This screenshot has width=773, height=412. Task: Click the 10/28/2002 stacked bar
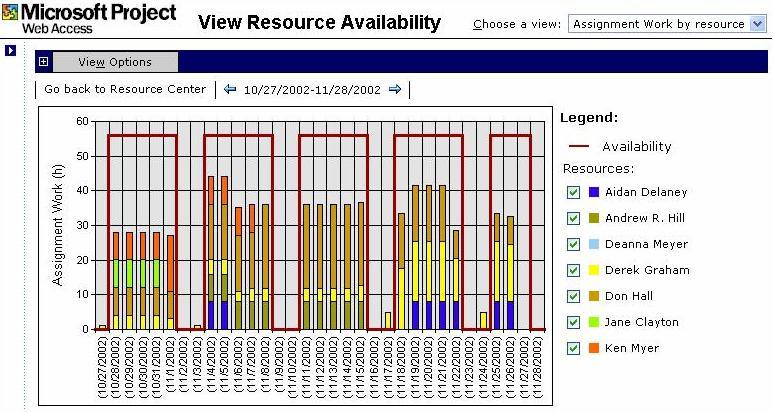point(116,281)
